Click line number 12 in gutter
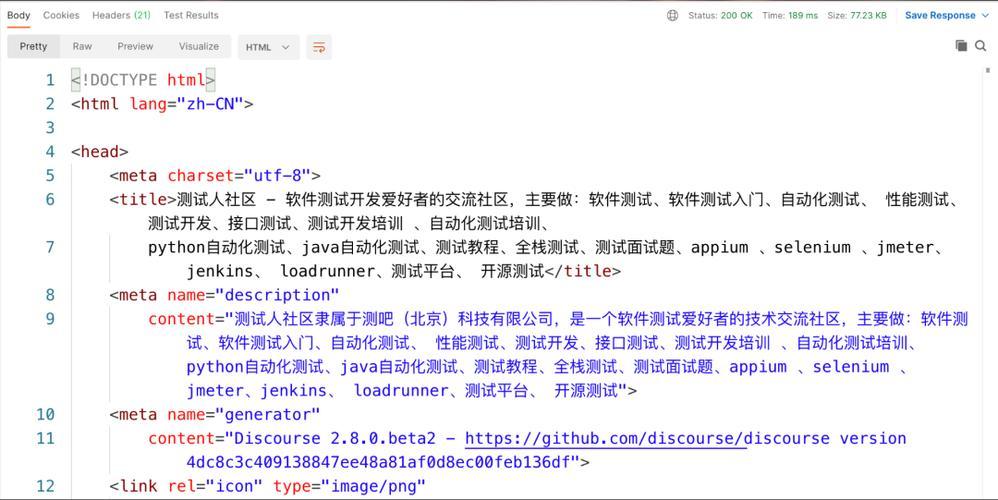This screenshot has width=998, height=500. tap(45, 486)
